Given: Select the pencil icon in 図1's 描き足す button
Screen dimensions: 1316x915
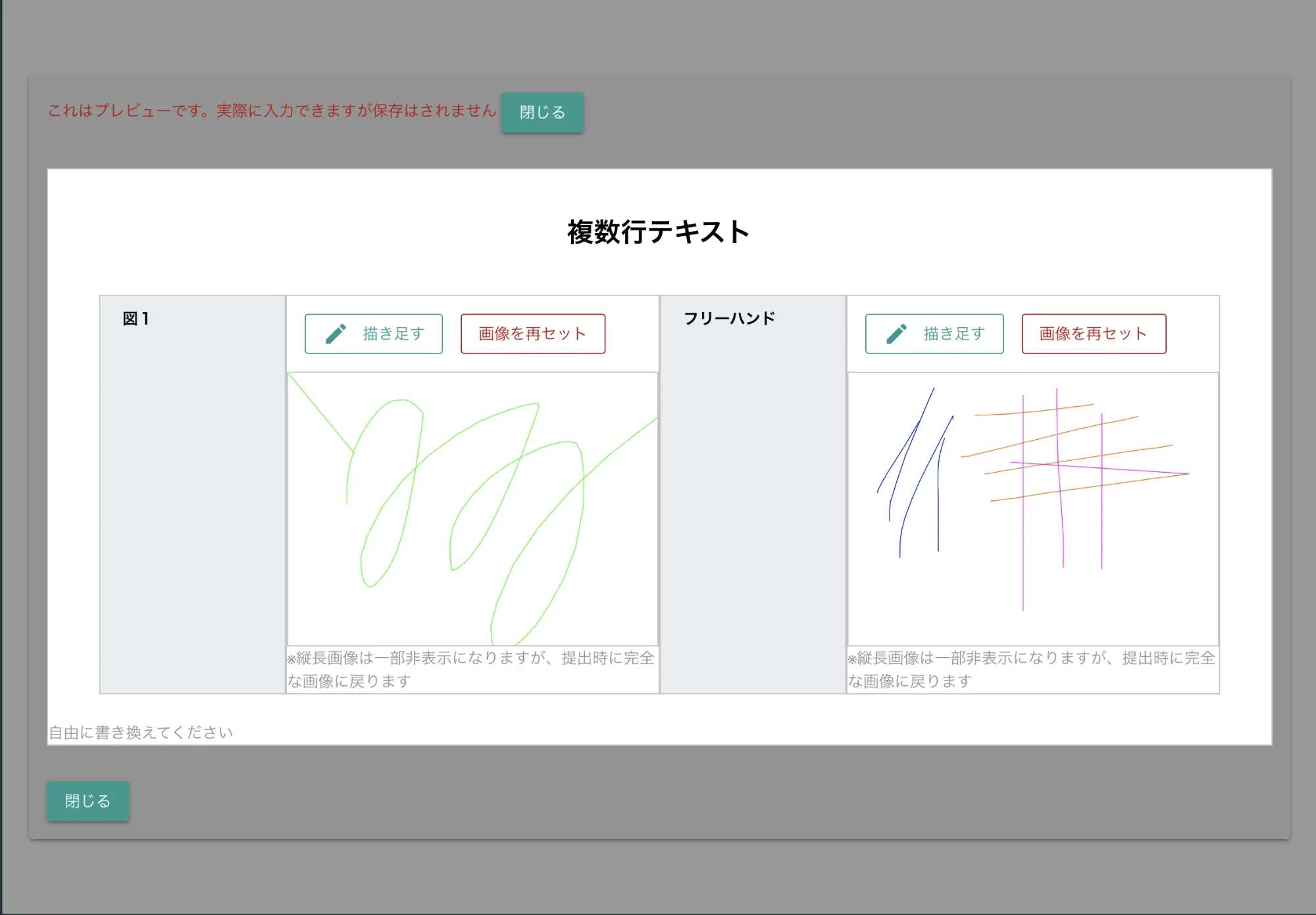Looking at the screenshot, I should (336, 333).
